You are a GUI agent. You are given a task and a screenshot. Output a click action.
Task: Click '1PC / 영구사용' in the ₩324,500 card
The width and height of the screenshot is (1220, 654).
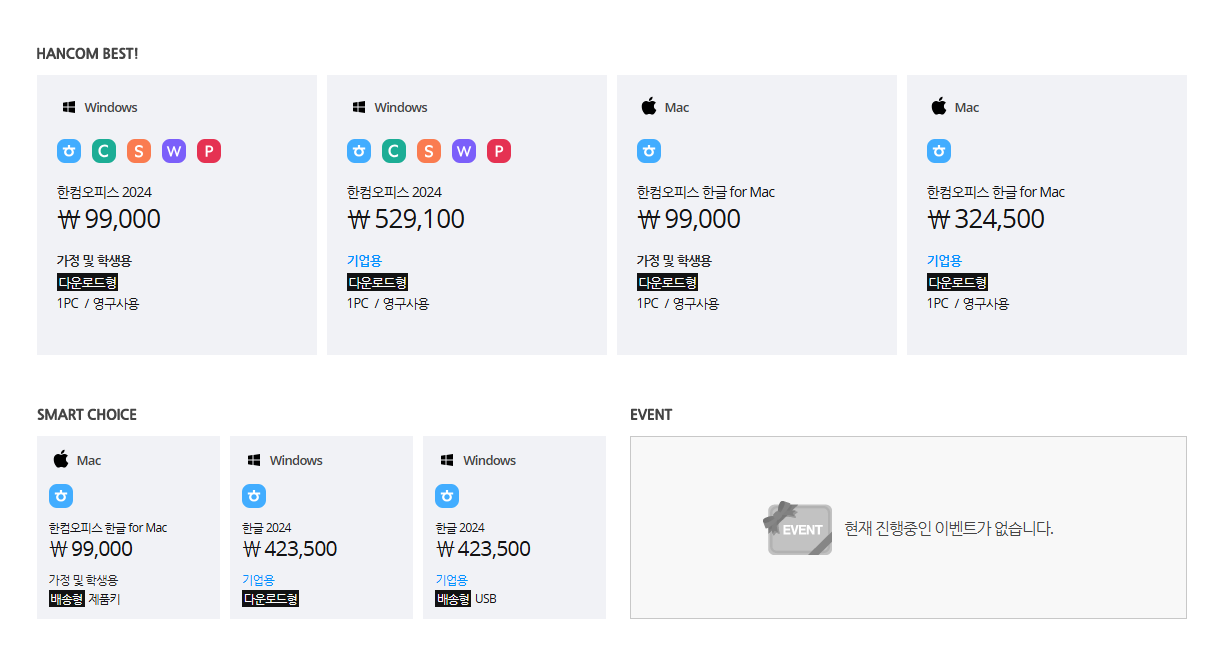click(x=968, y=304)
